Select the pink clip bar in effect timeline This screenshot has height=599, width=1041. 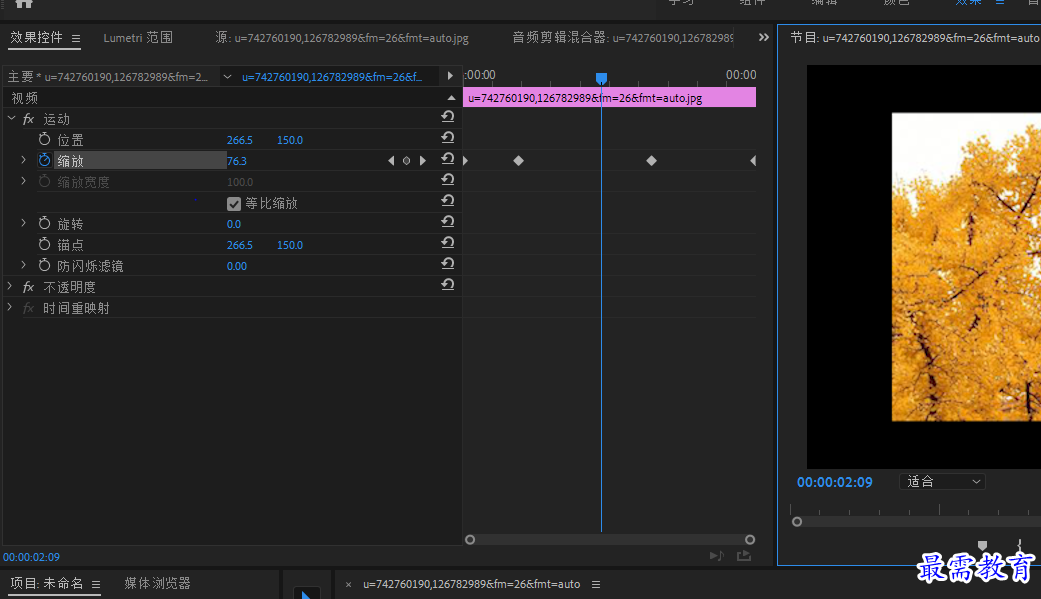point(609,98)
